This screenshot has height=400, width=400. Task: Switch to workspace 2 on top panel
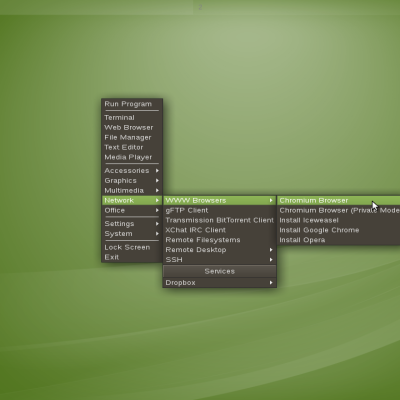[200, 7]
